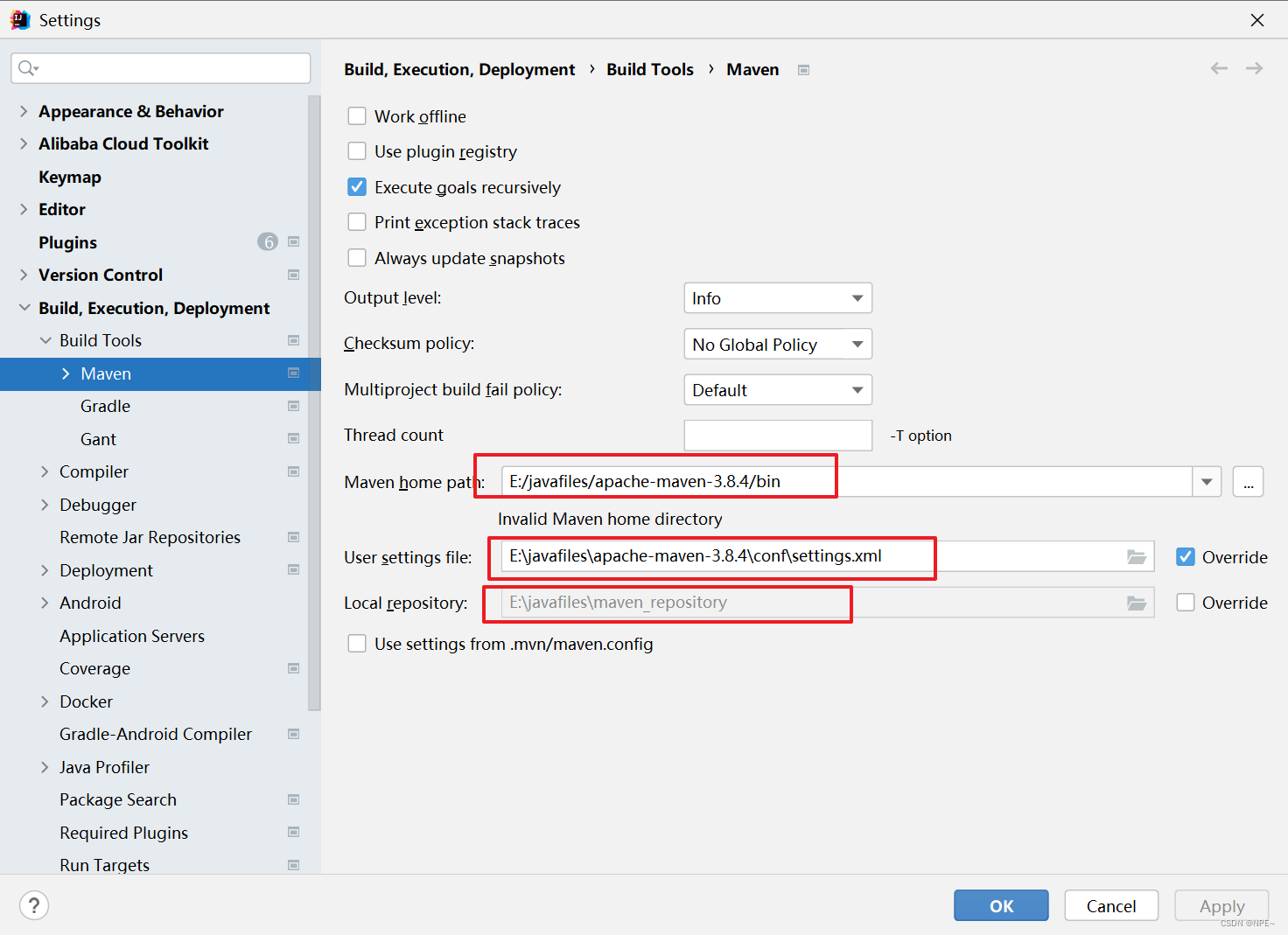This screenshot has width=1288, height=935.
Task: Click the Coverage row project settings icon
Action: [x=294, y=668]
